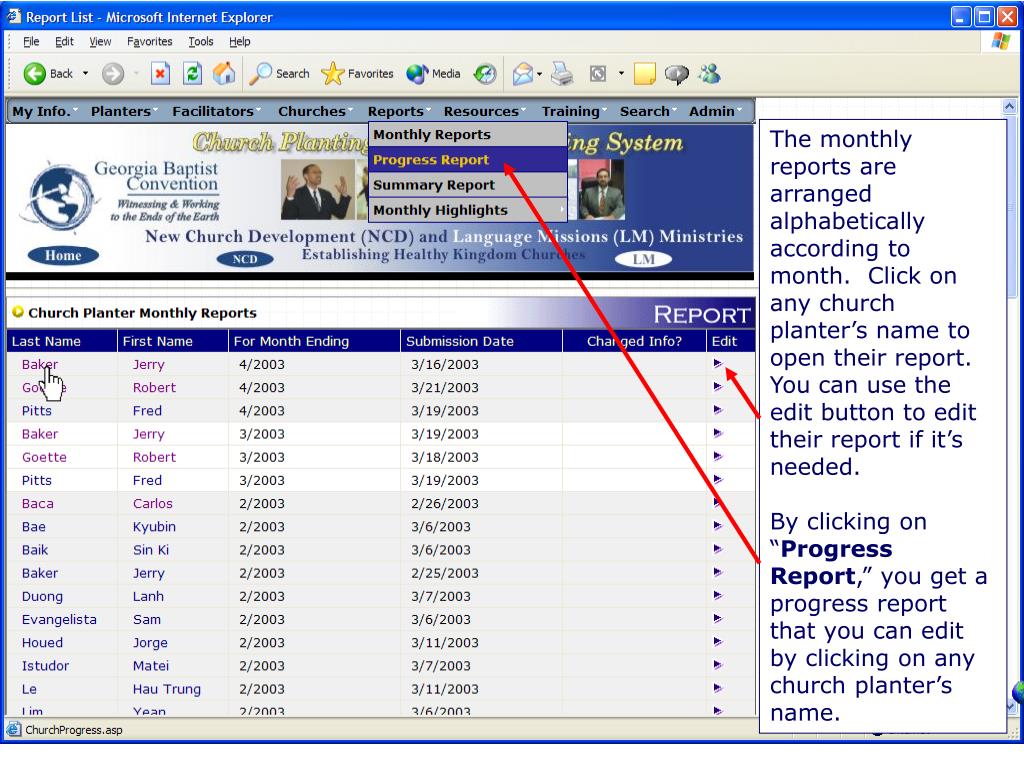Open the Tools menu
Image resolution: width=1024 pixels, height=768 pixels.
click(x=200, y=42)
